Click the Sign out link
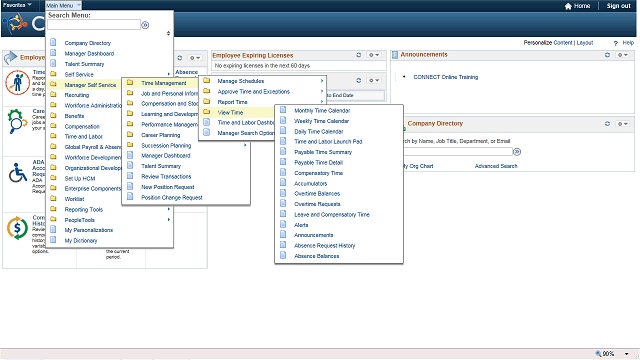640x360 pixels. tap(618, 6)
